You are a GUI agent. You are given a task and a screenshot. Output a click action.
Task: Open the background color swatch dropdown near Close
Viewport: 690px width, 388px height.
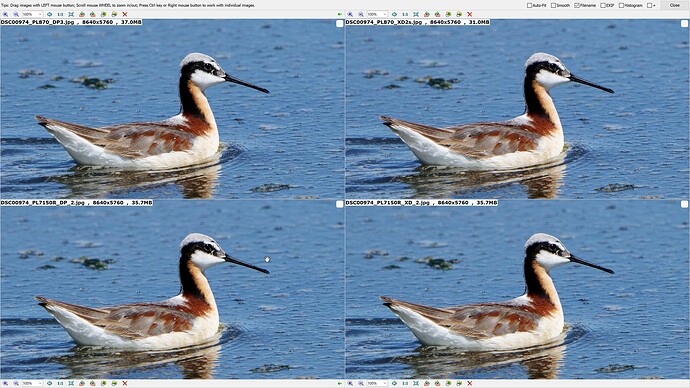(x=651, y=5)
